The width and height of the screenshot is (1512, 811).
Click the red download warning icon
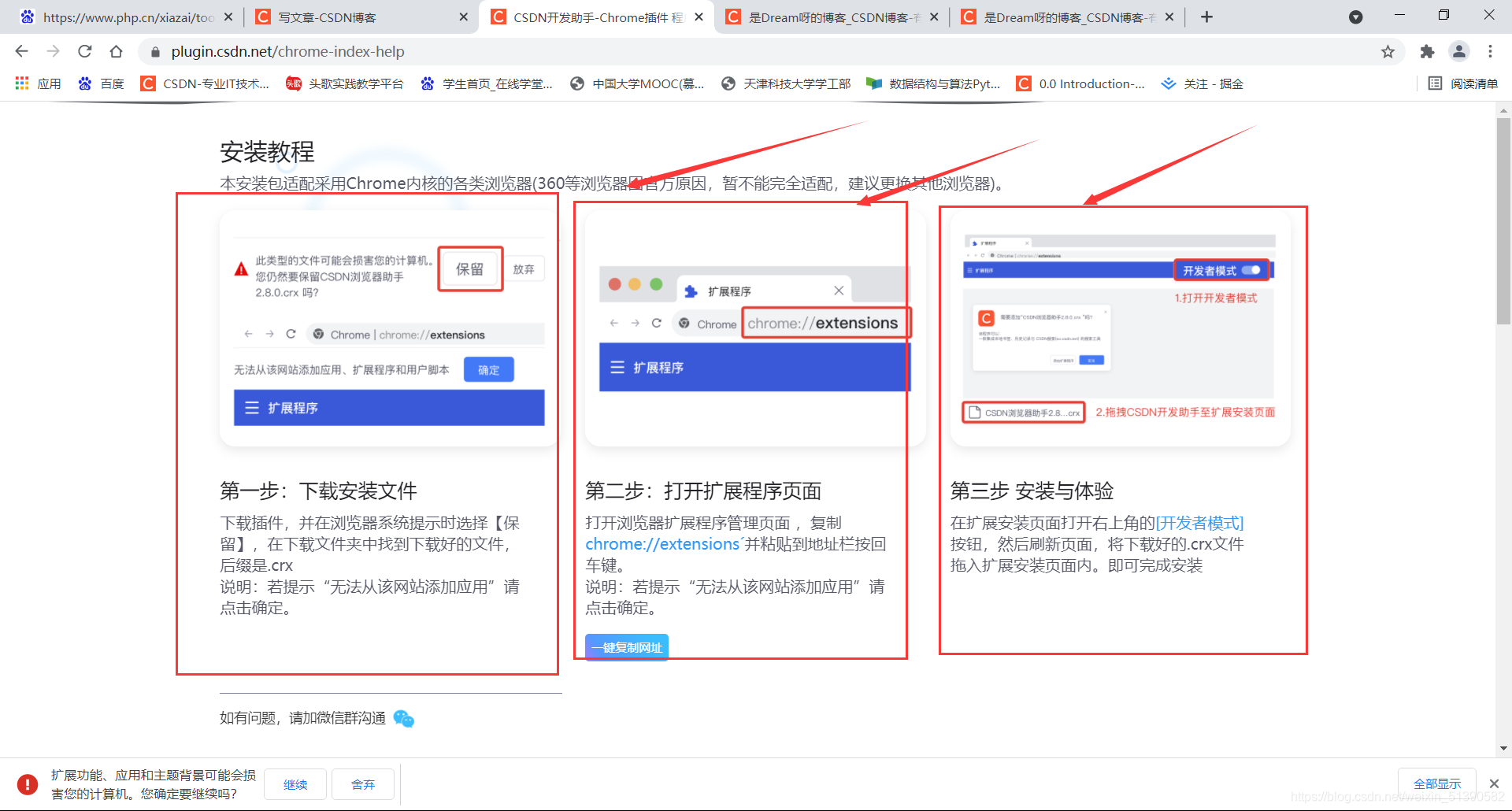point(28,784)
